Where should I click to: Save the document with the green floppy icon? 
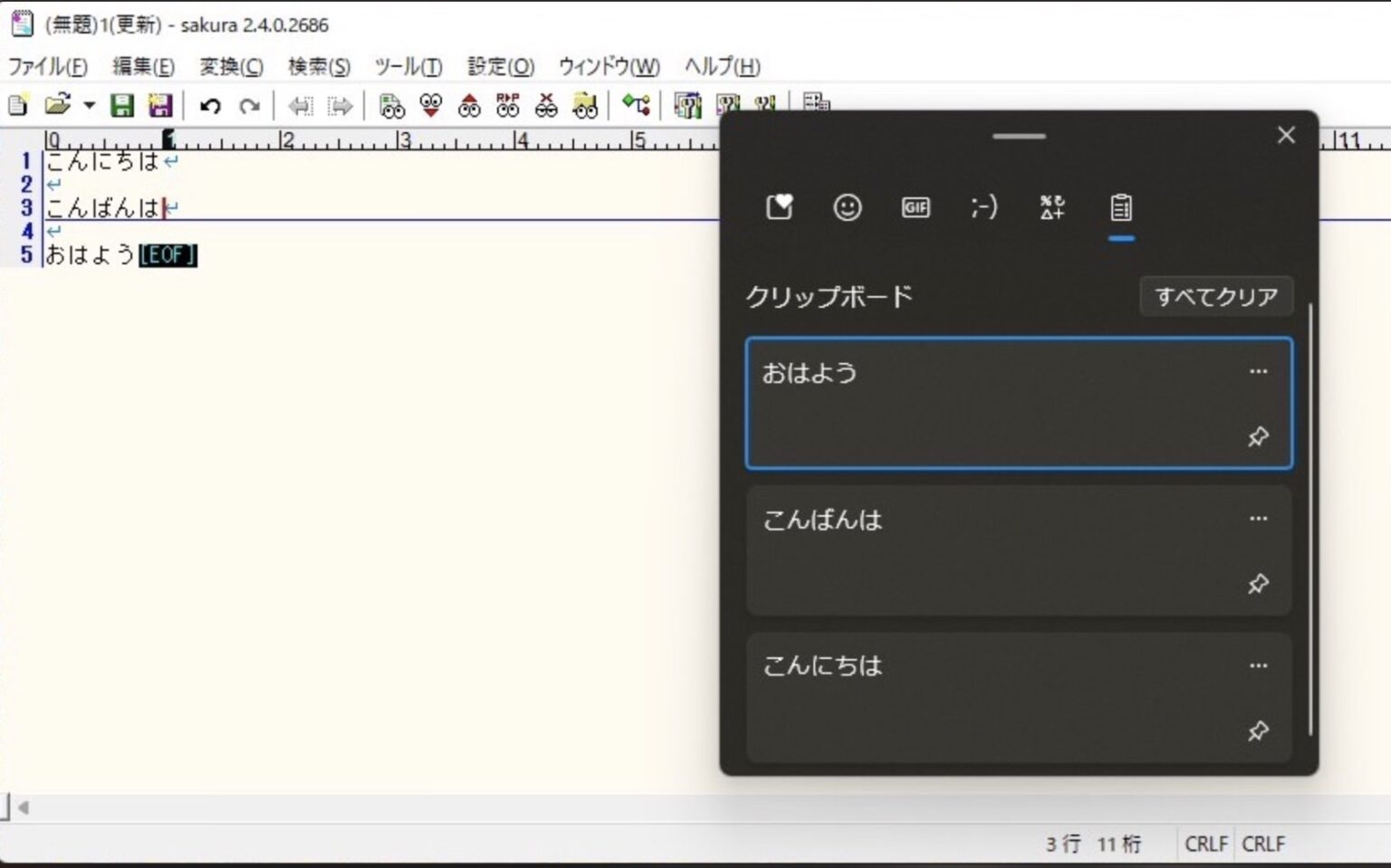pos(122,105)
